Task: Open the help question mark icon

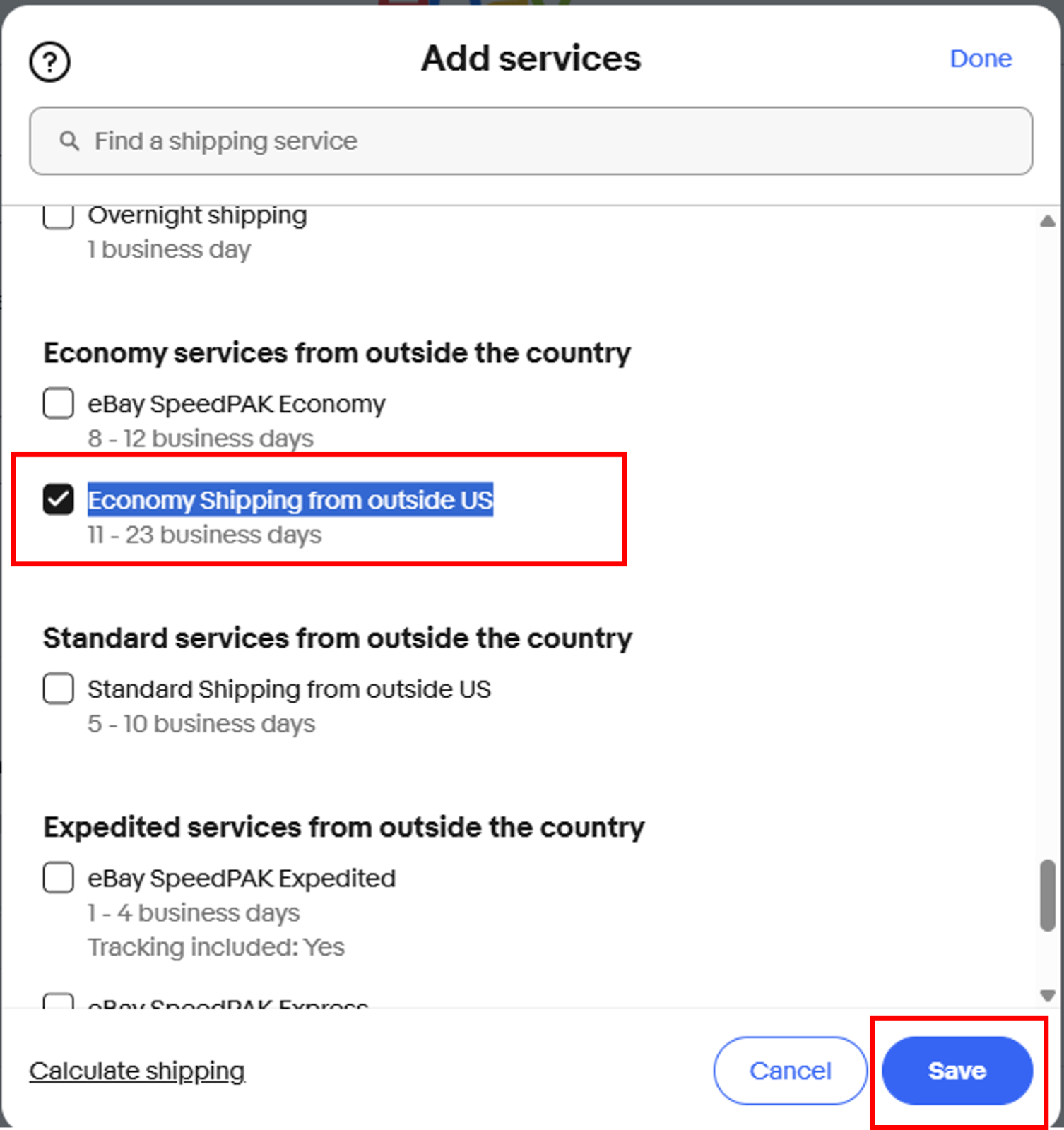Action: (49, 62)
